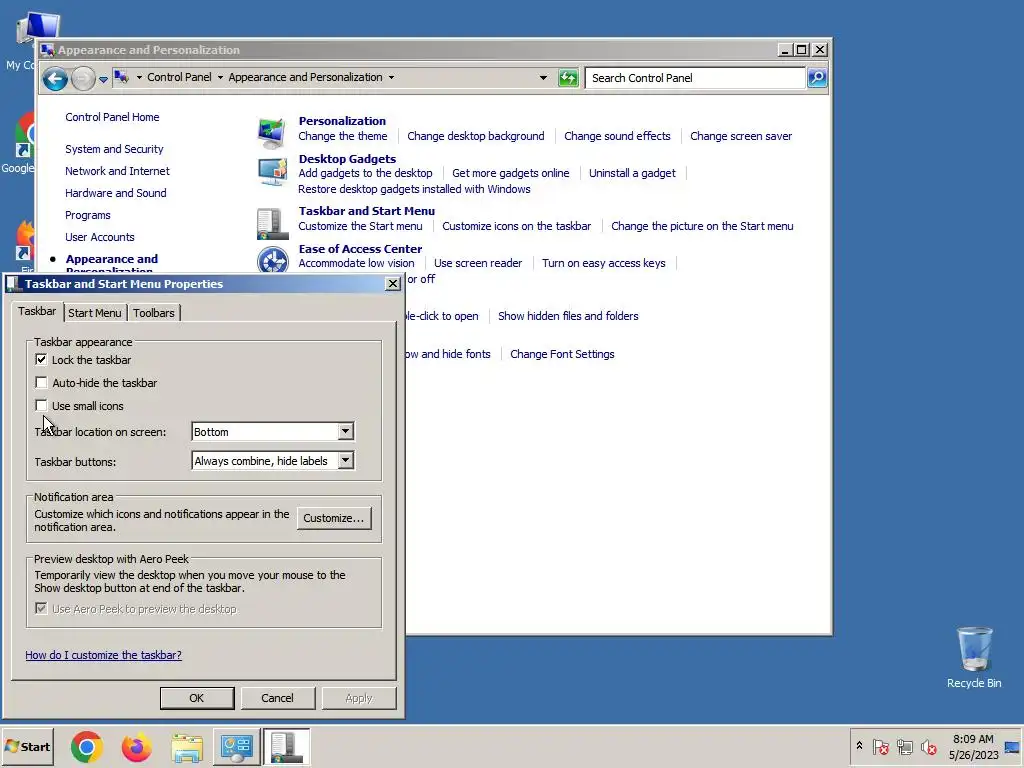
Task: Click the search magnifier icon
Action: click(817, 78)
